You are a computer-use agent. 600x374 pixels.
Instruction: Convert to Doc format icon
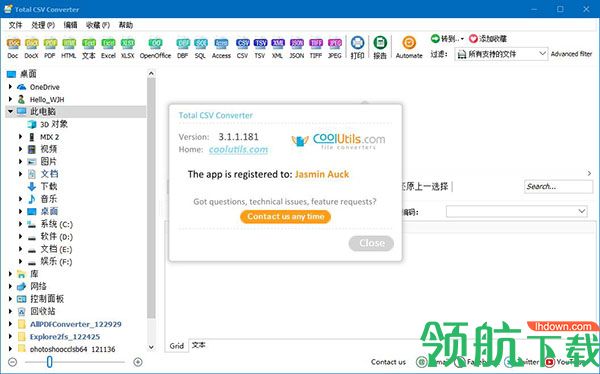pos(13,43)
